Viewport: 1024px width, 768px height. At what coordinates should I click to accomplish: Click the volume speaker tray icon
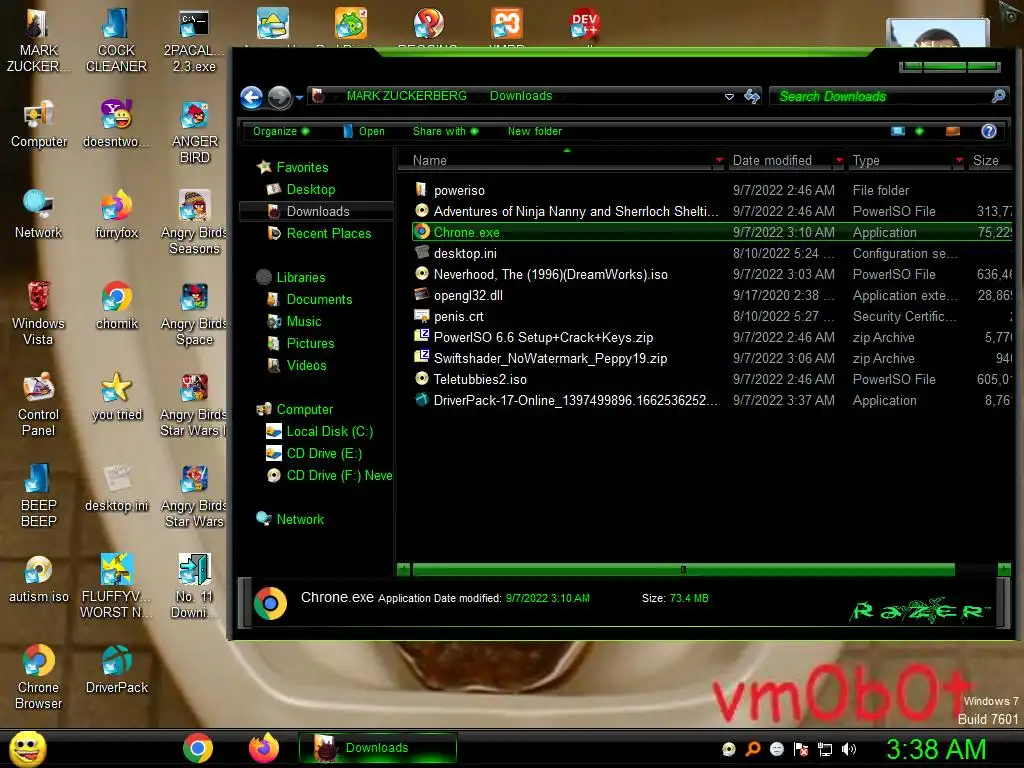[849, 749]
